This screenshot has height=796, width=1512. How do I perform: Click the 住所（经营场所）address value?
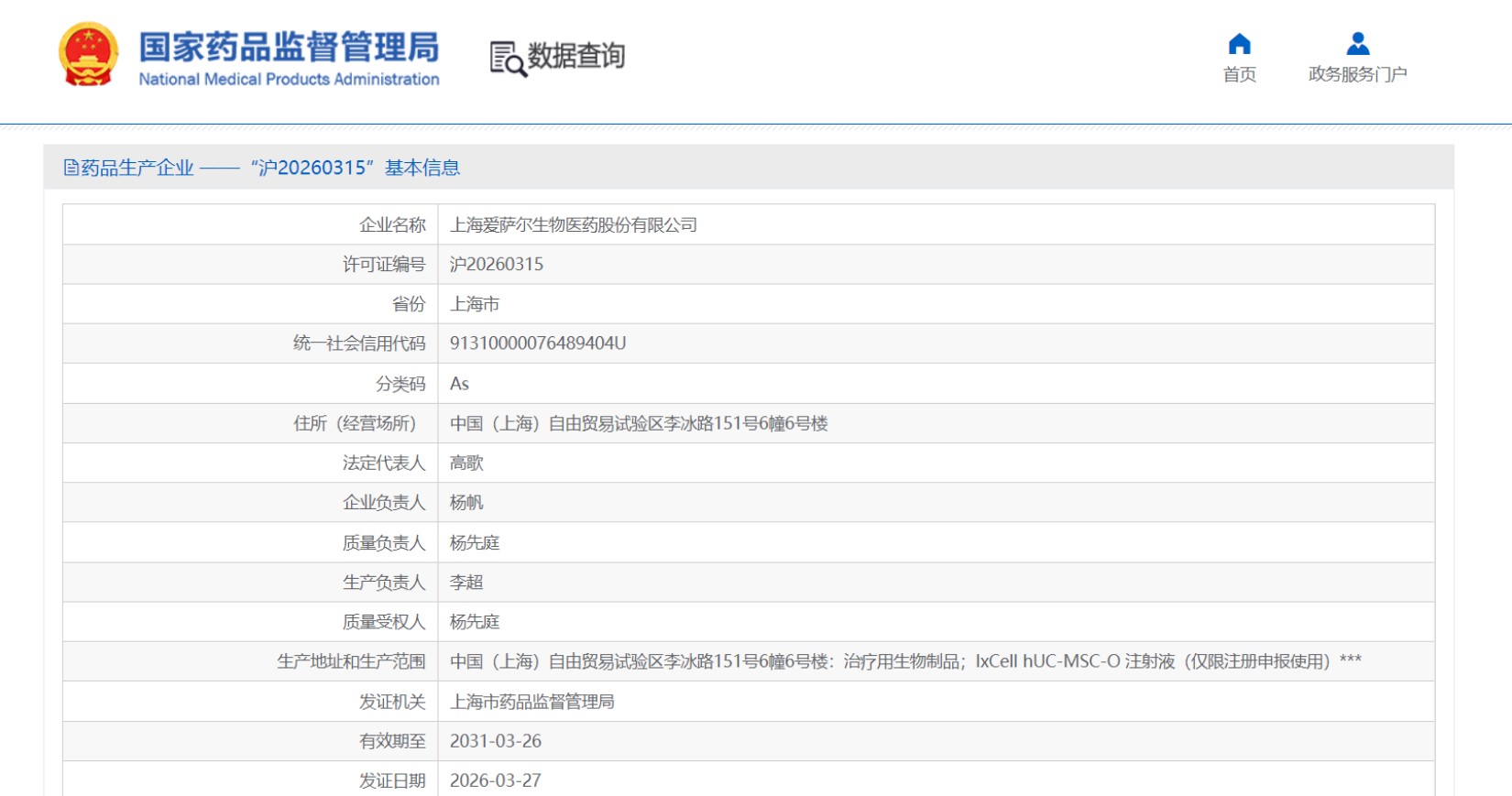pyautogui.click(x=639, y=423)
